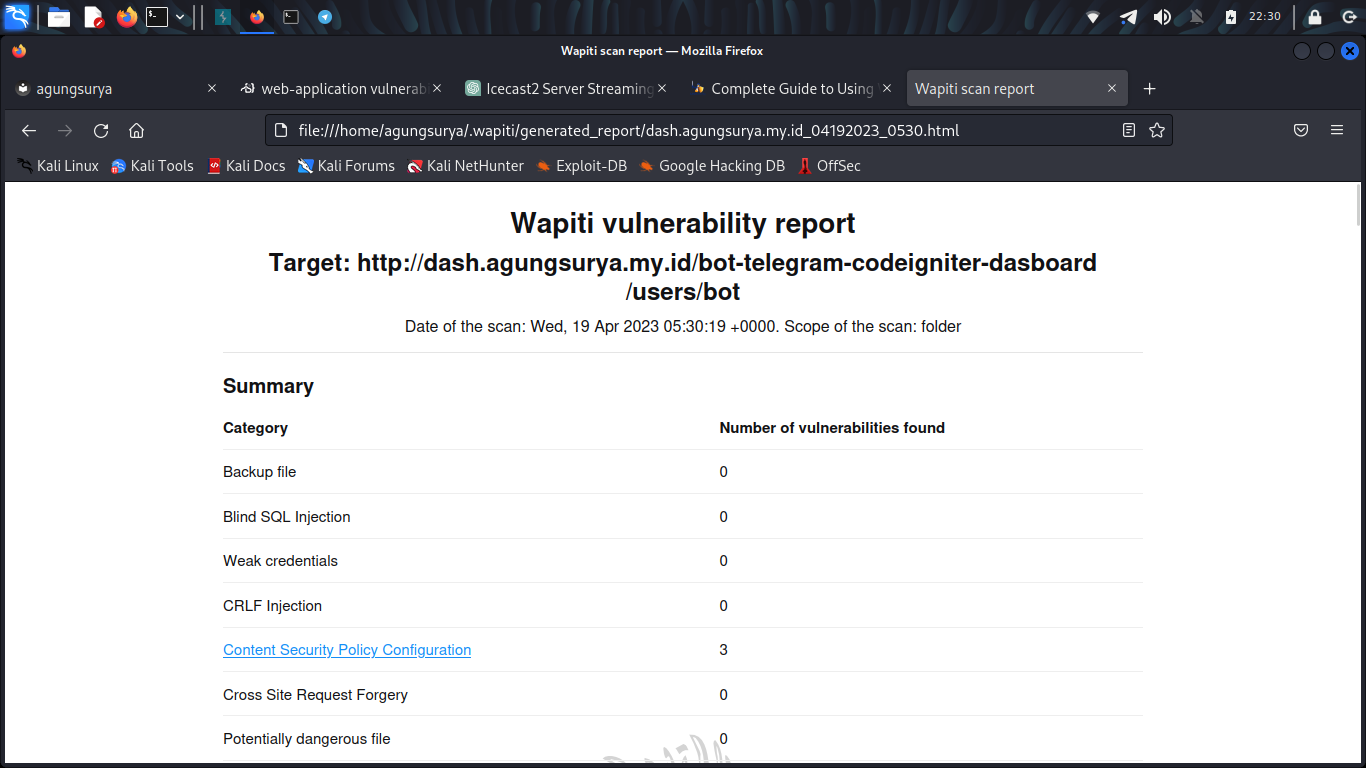Click the volume speaker icon
Viewport: 1366px width, 768px height.
click(1162, 17)
